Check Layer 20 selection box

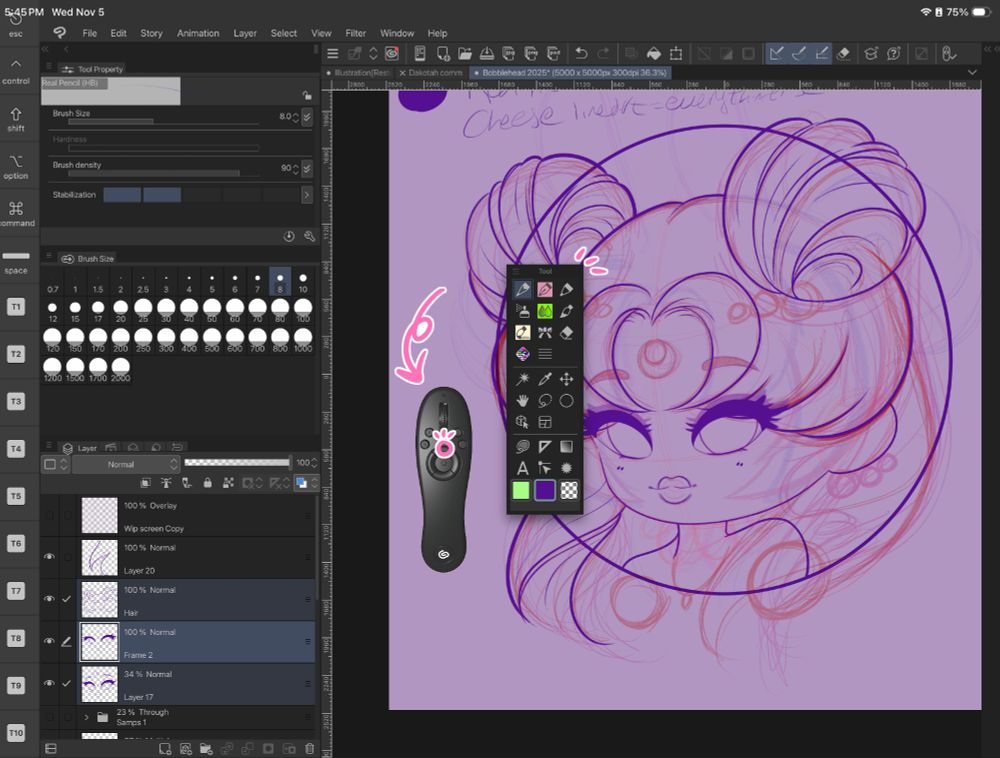[66, 557]
